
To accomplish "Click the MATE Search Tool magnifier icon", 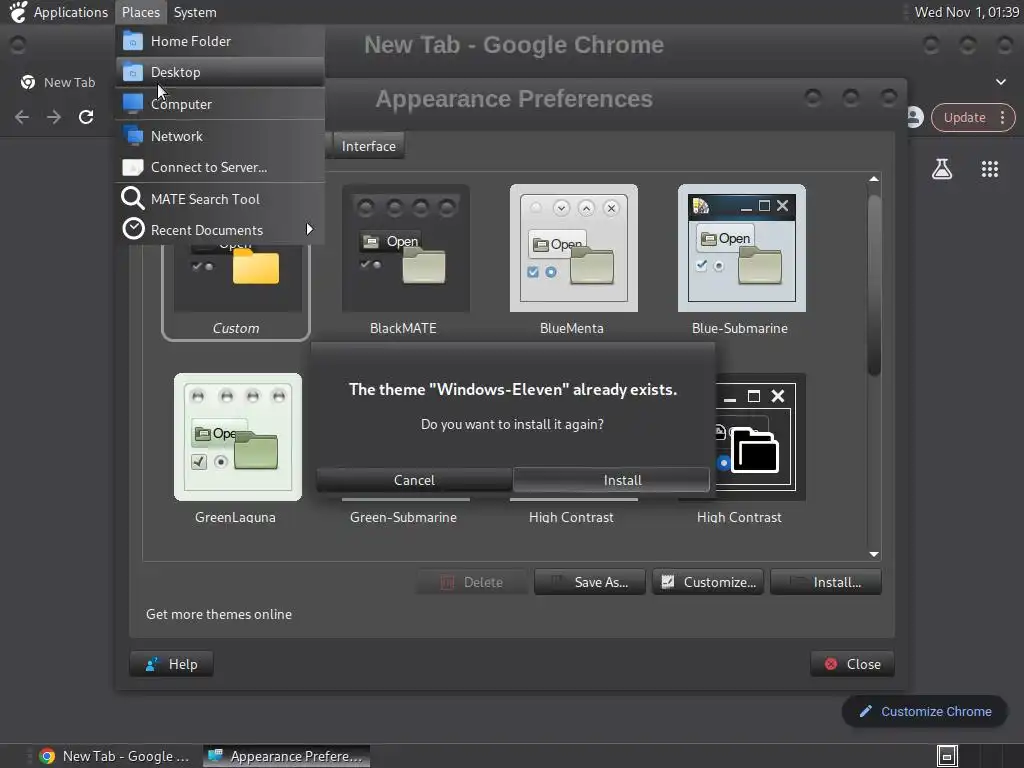I will click(x=133, y=199).
